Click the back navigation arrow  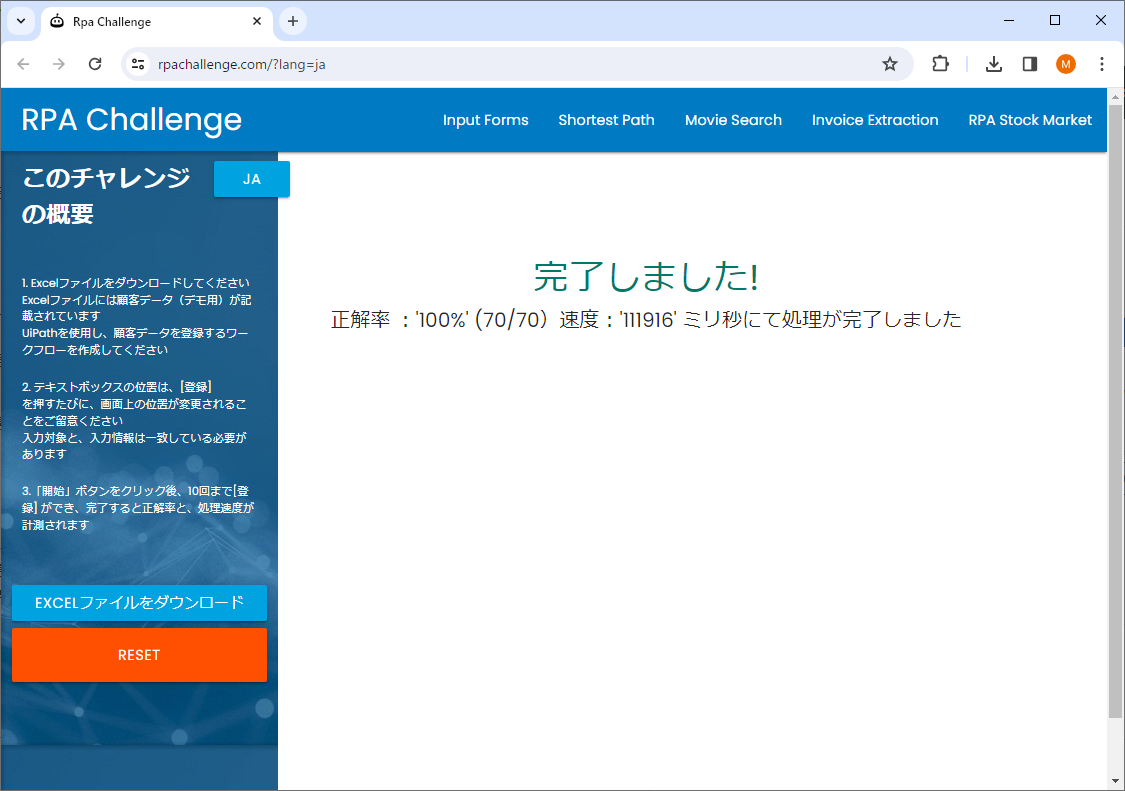pos(23,63)
